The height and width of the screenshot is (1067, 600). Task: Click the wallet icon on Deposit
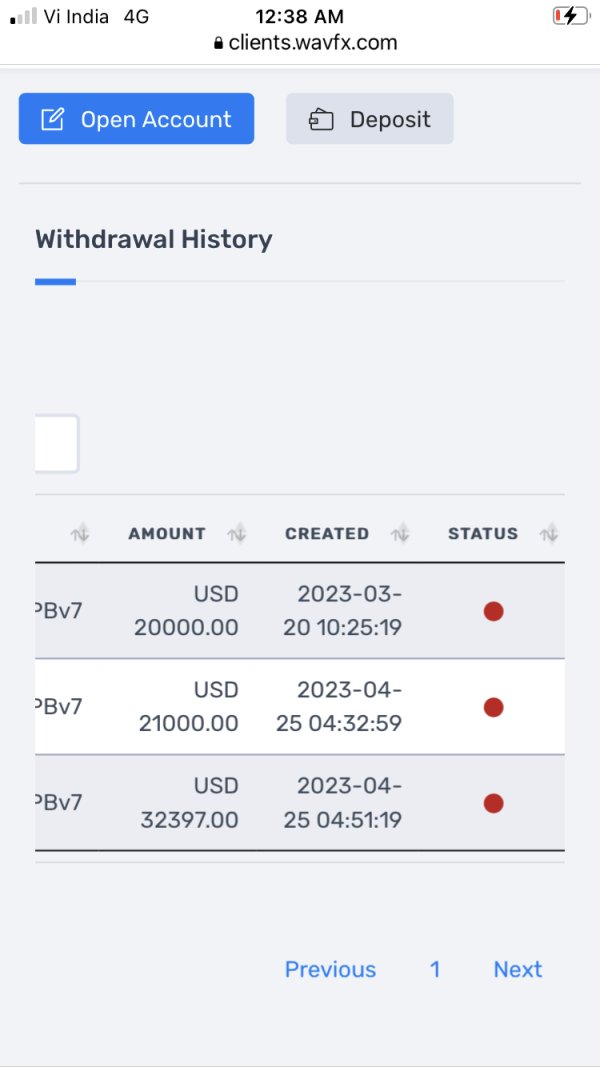tap(321, 120)
